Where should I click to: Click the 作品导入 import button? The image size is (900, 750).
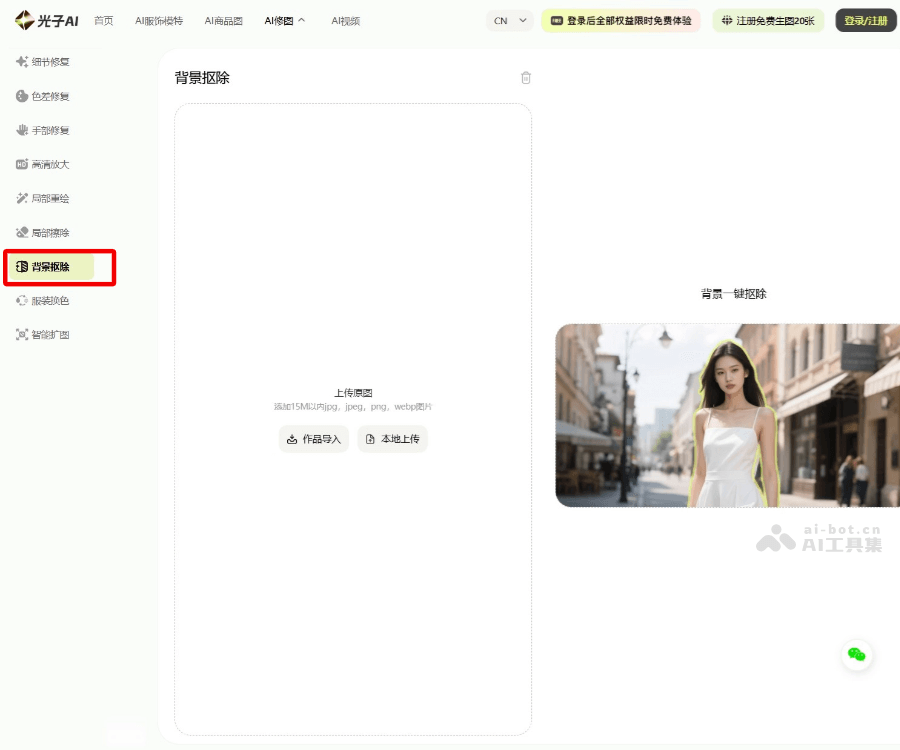click(x=314, y=438)
